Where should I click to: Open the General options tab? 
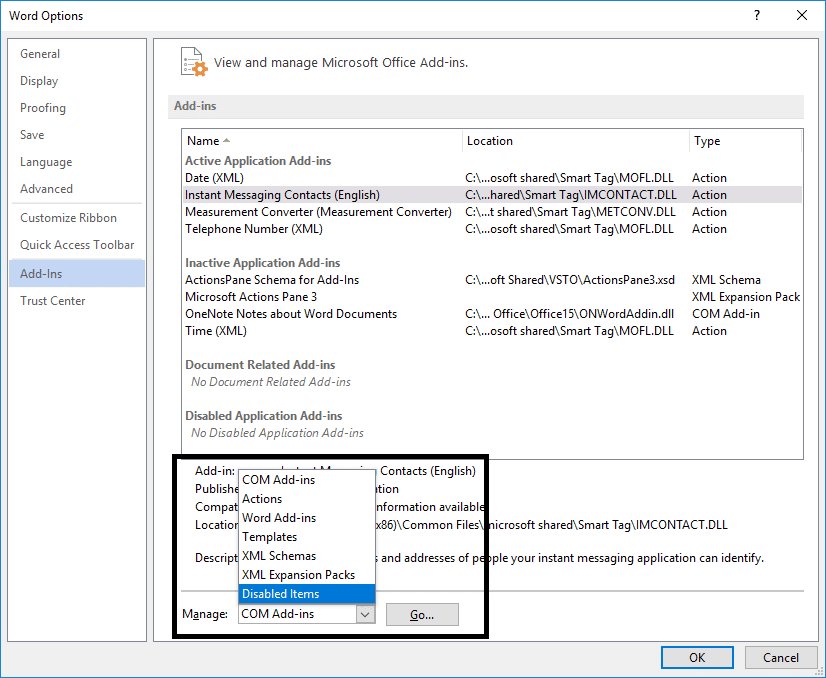[x=40, y=54]
